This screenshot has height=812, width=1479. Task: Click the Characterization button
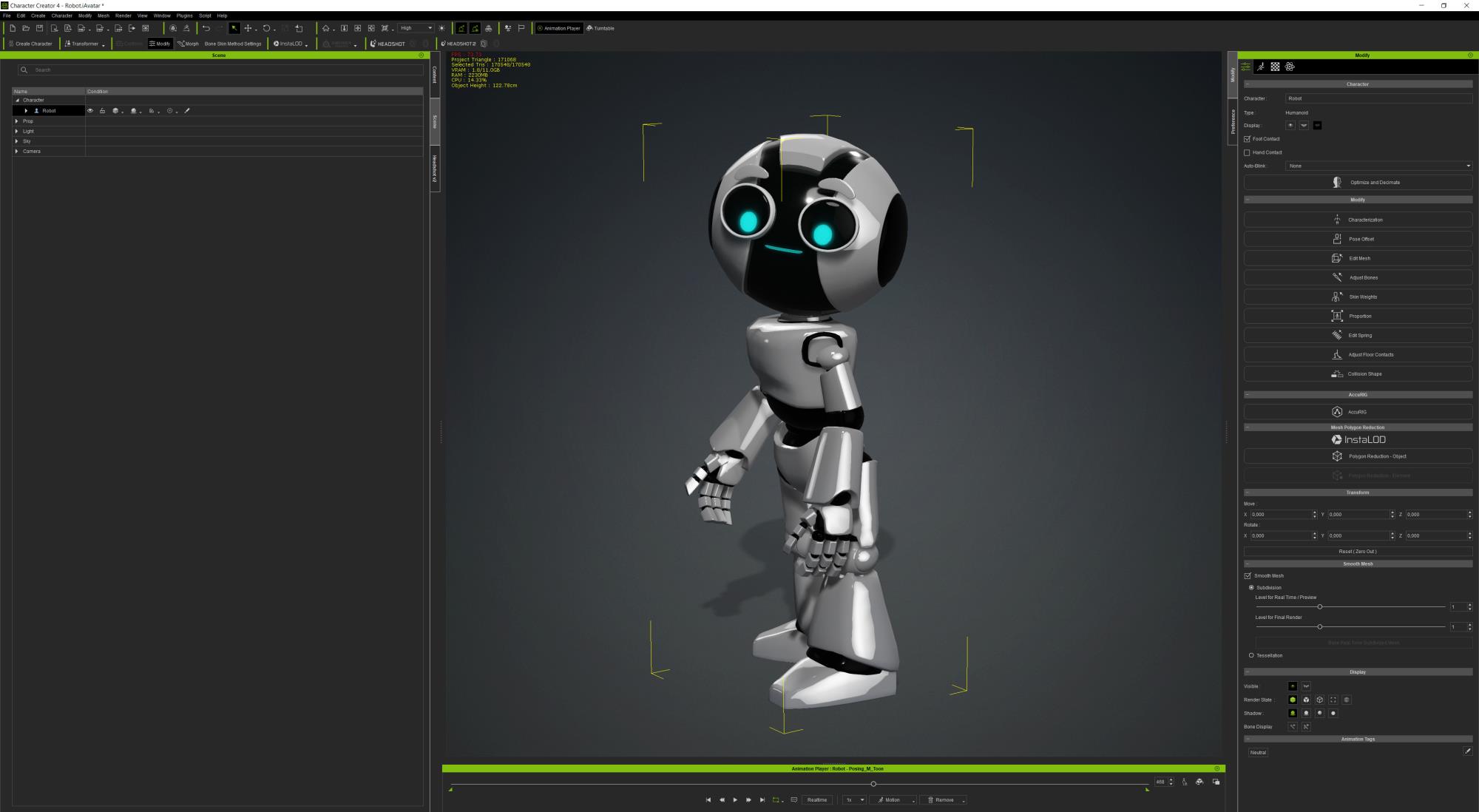[1358, 220]
